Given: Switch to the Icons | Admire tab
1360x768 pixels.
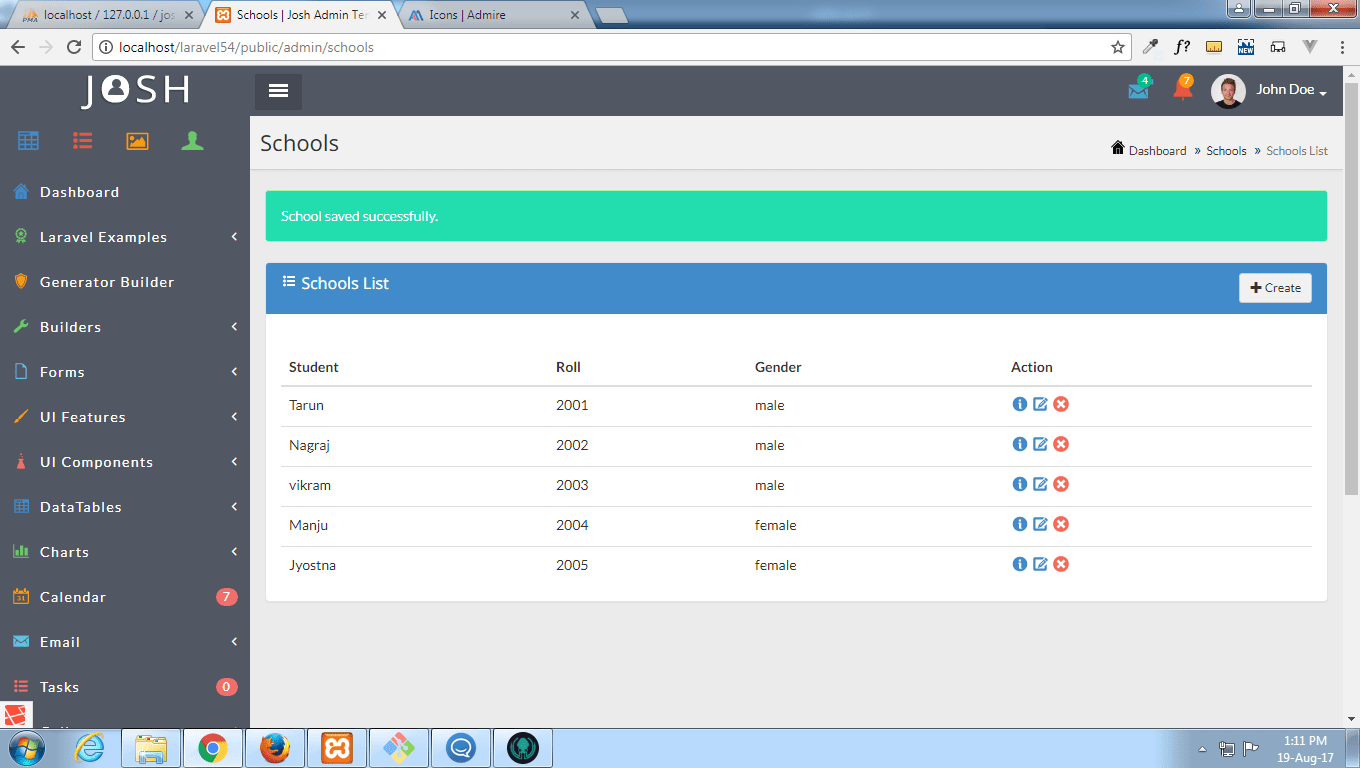Looking at the screenshot, I should (490, 16).
